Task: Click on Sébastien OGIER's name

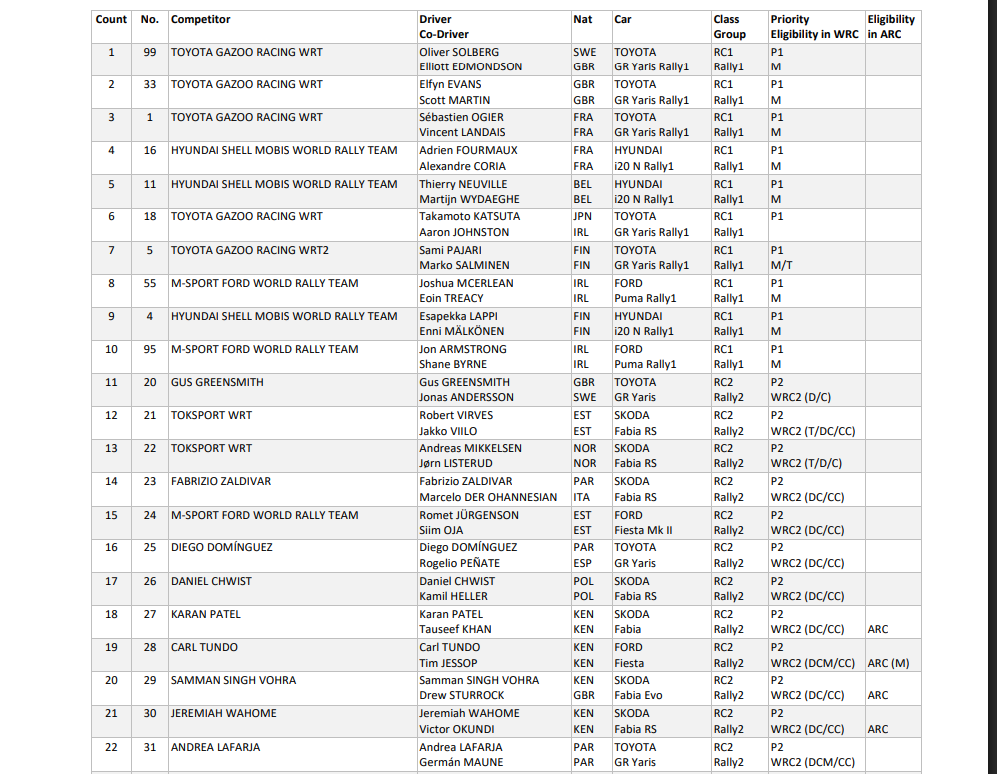Action: [x=462, y=118]
